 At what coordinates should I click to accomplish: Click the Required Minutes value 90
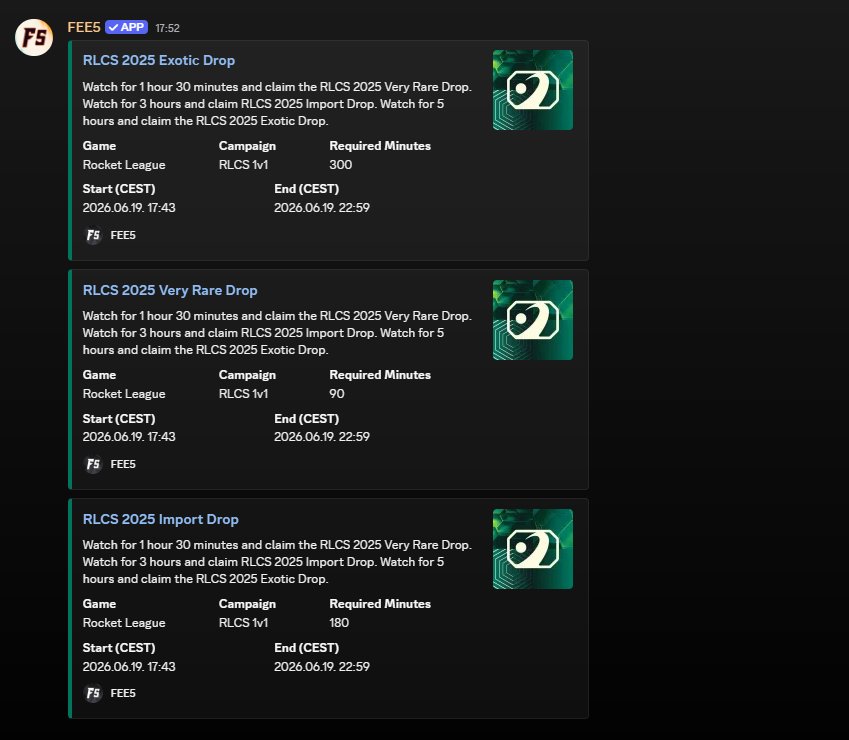click(x=337, y=394)
